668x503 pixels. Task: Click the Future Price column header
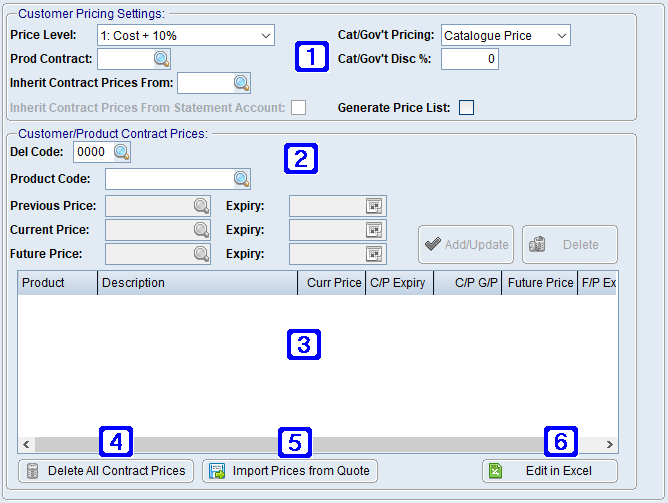click(539, 283)
